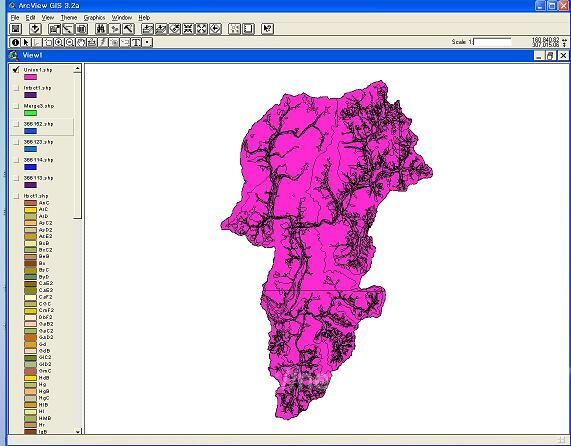Click Zoom to Full Extent icon
This screenshot has width=571, height=446.
click(x=147, y=29)
